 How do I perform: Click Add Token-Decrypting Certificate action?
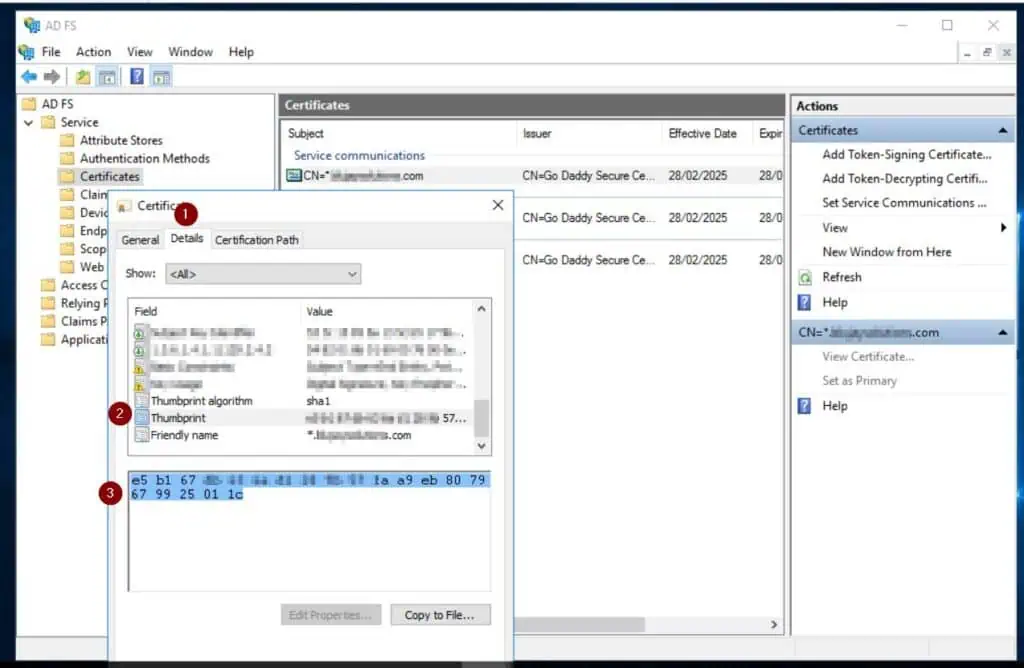click(904, 179)
